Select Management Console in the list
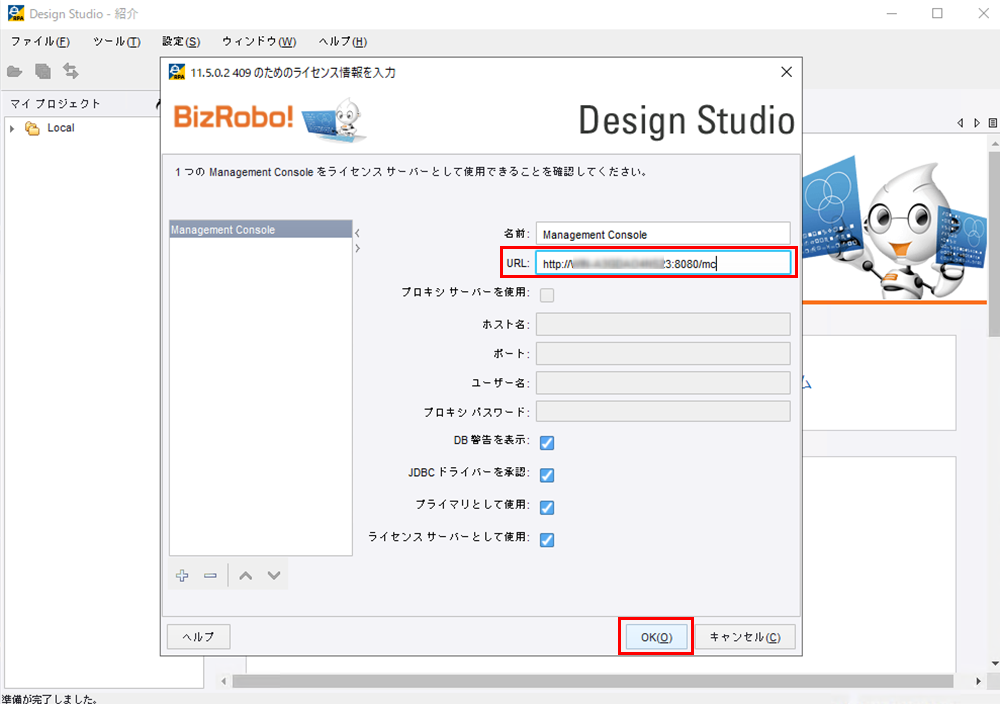The width and height of the screenshot is (1000, 704). [261, 230]
